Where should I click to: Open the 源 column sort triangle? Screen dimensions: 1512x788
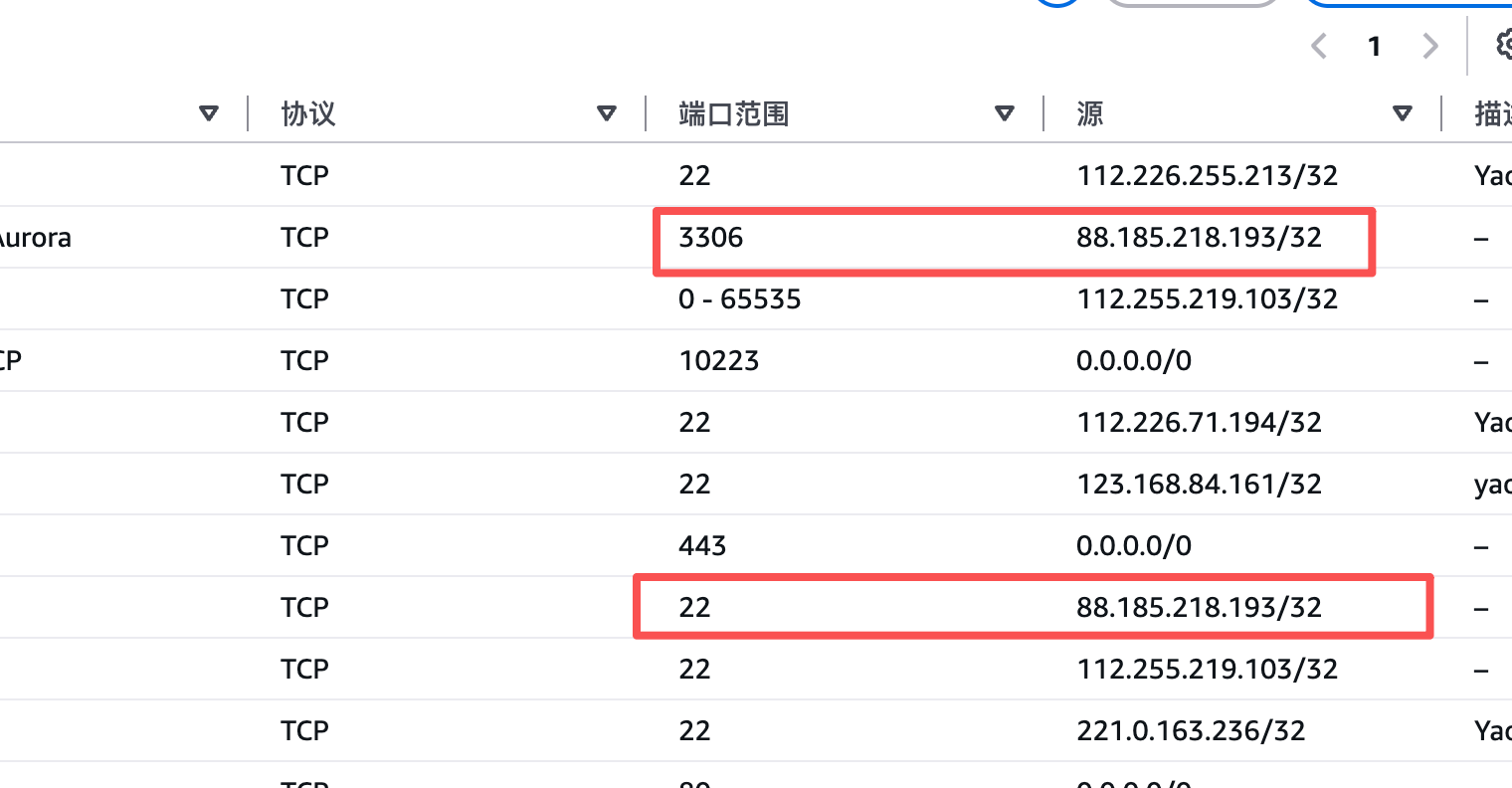1403,113
